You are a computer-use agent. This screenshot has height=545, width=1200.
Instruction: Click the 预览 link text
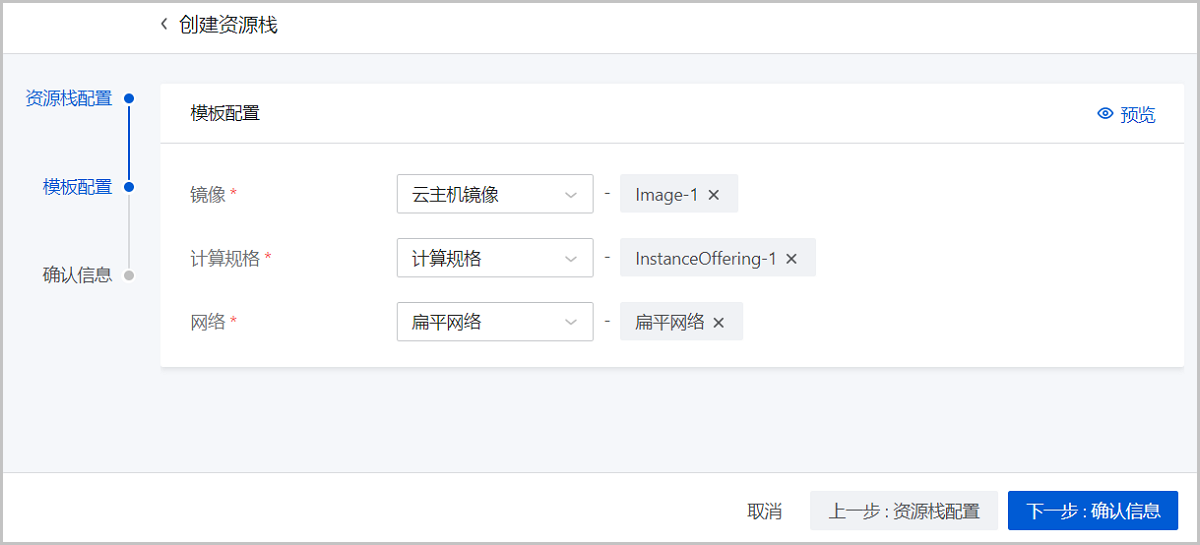coord(1137,115)
